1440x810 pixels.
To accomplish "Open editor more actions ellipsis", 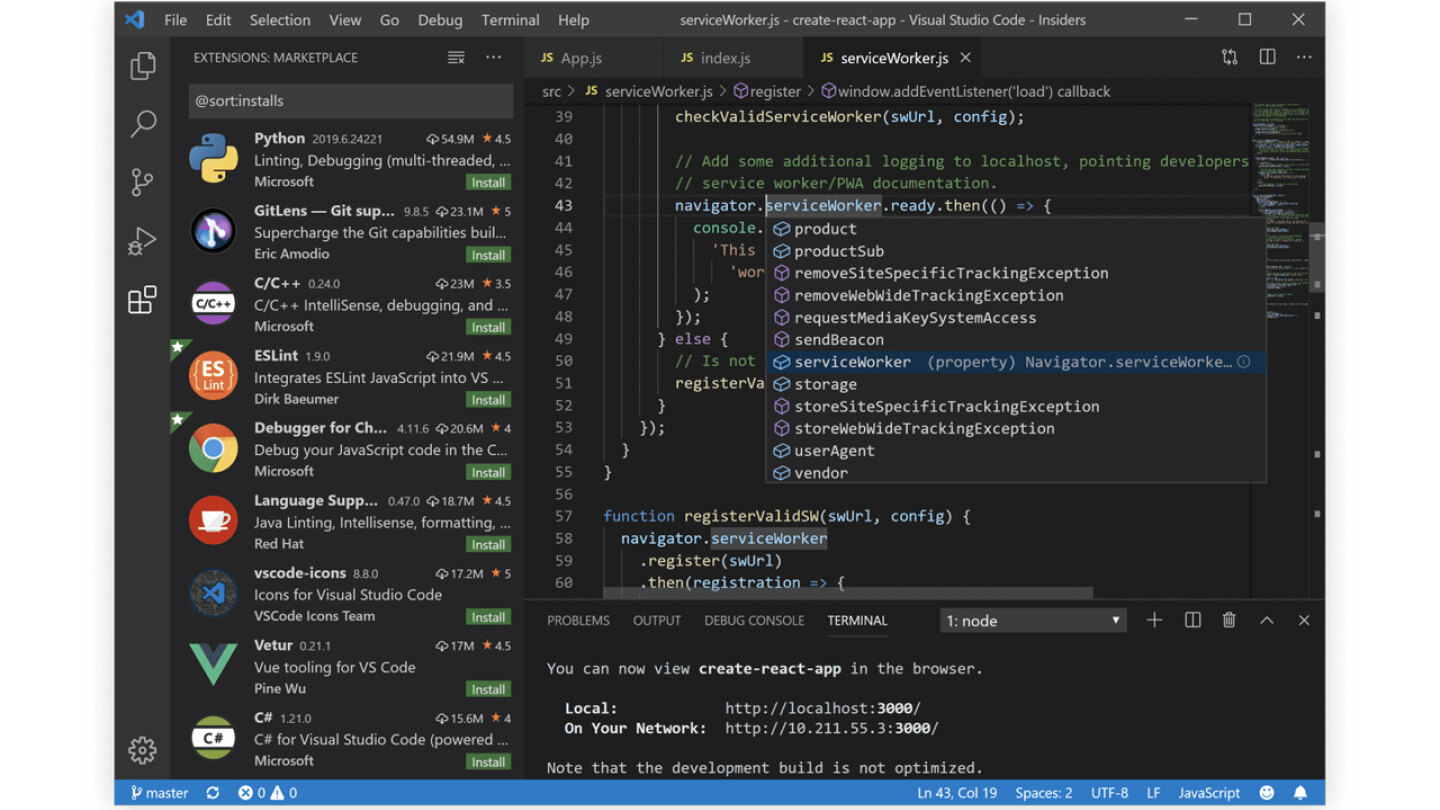I will pos(1304,58).
